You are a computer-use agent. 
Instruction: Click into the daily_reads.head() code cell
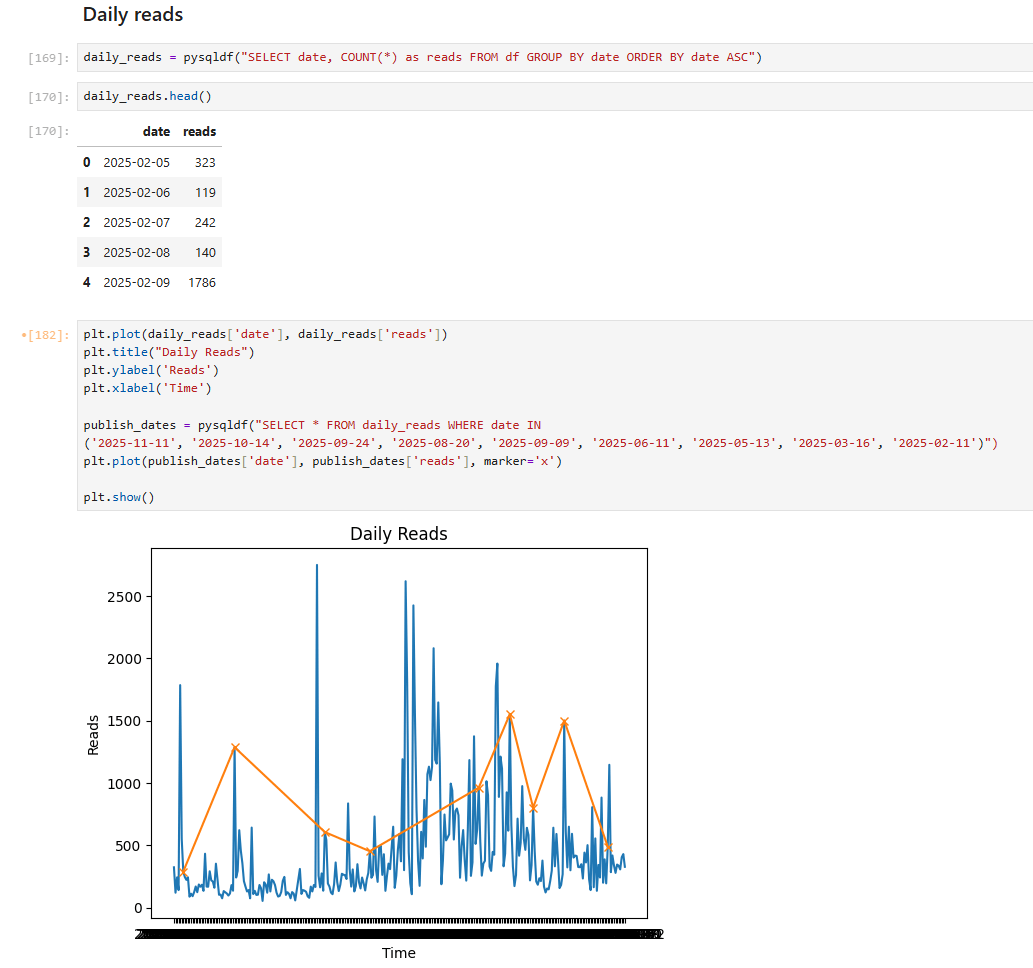point(148,96)
